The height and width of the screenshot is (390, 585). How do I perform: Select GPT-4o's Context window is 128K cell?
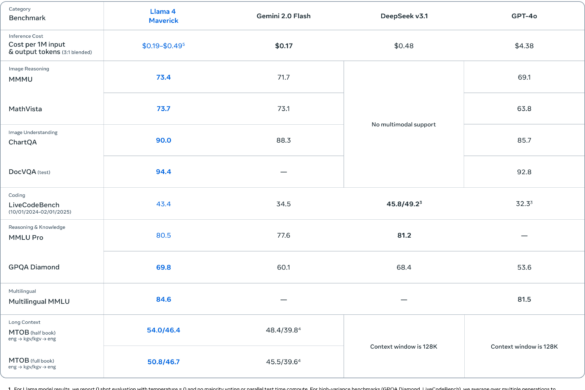click(x=524, y=346)
